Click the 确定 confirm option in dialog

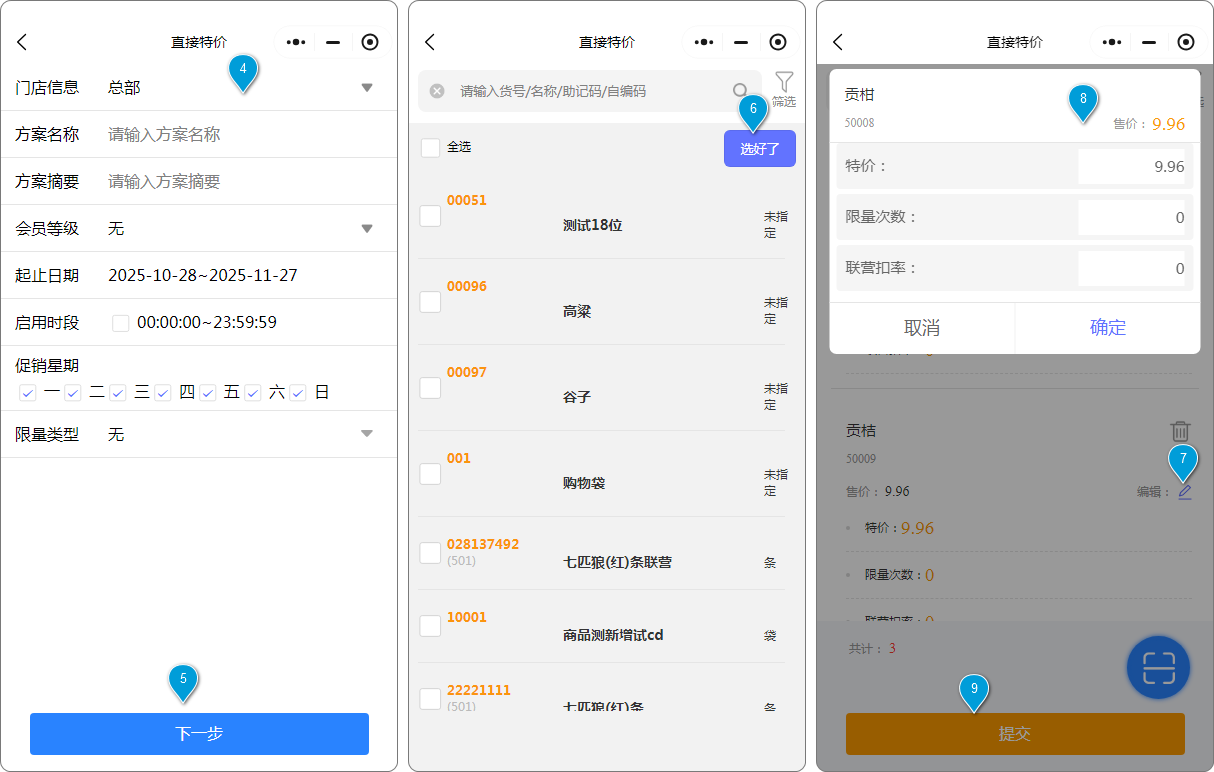[1107, 328]
